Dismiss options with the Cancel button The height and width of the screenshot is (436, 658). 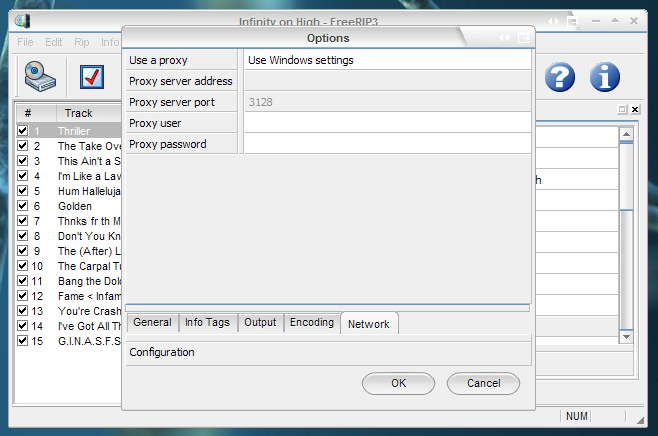tap(483, 383)
